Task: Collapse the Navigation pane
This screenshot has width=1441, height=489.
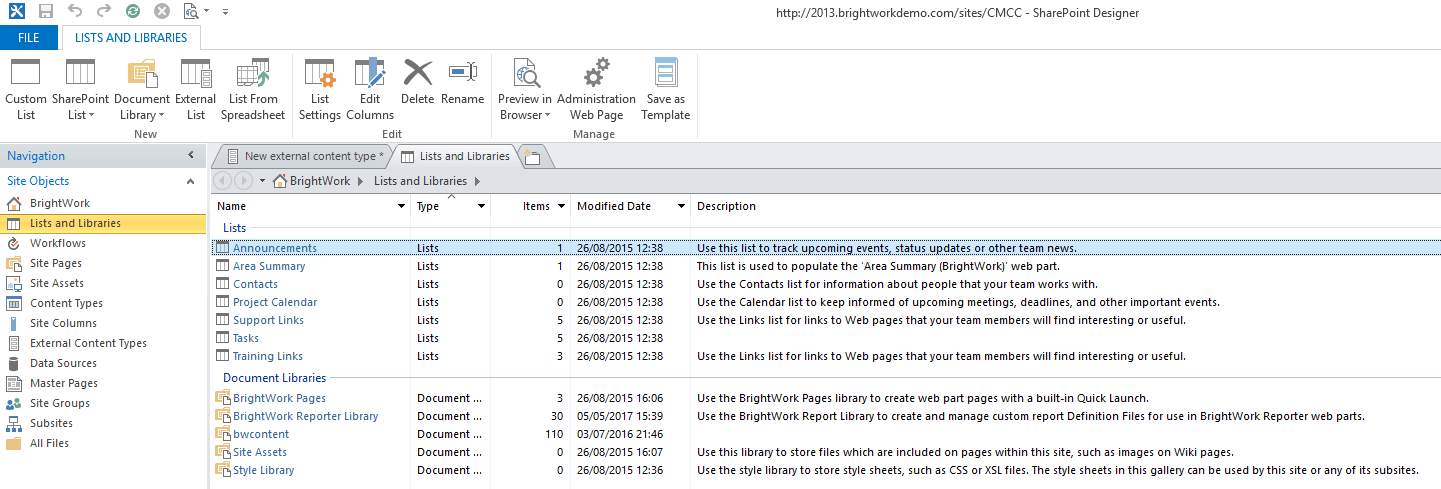Action: tap(191, 156)
